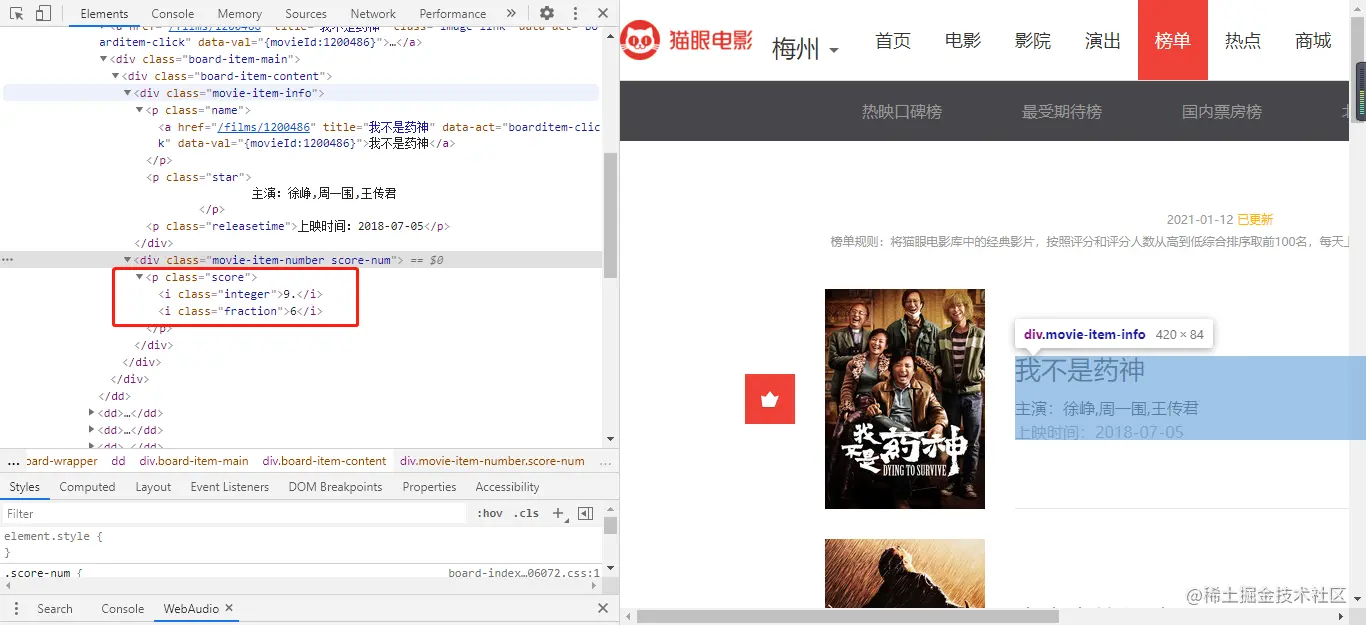1366x625 pixels.
Task: Activate the inspect element picker icon
Action: point(17,13)
